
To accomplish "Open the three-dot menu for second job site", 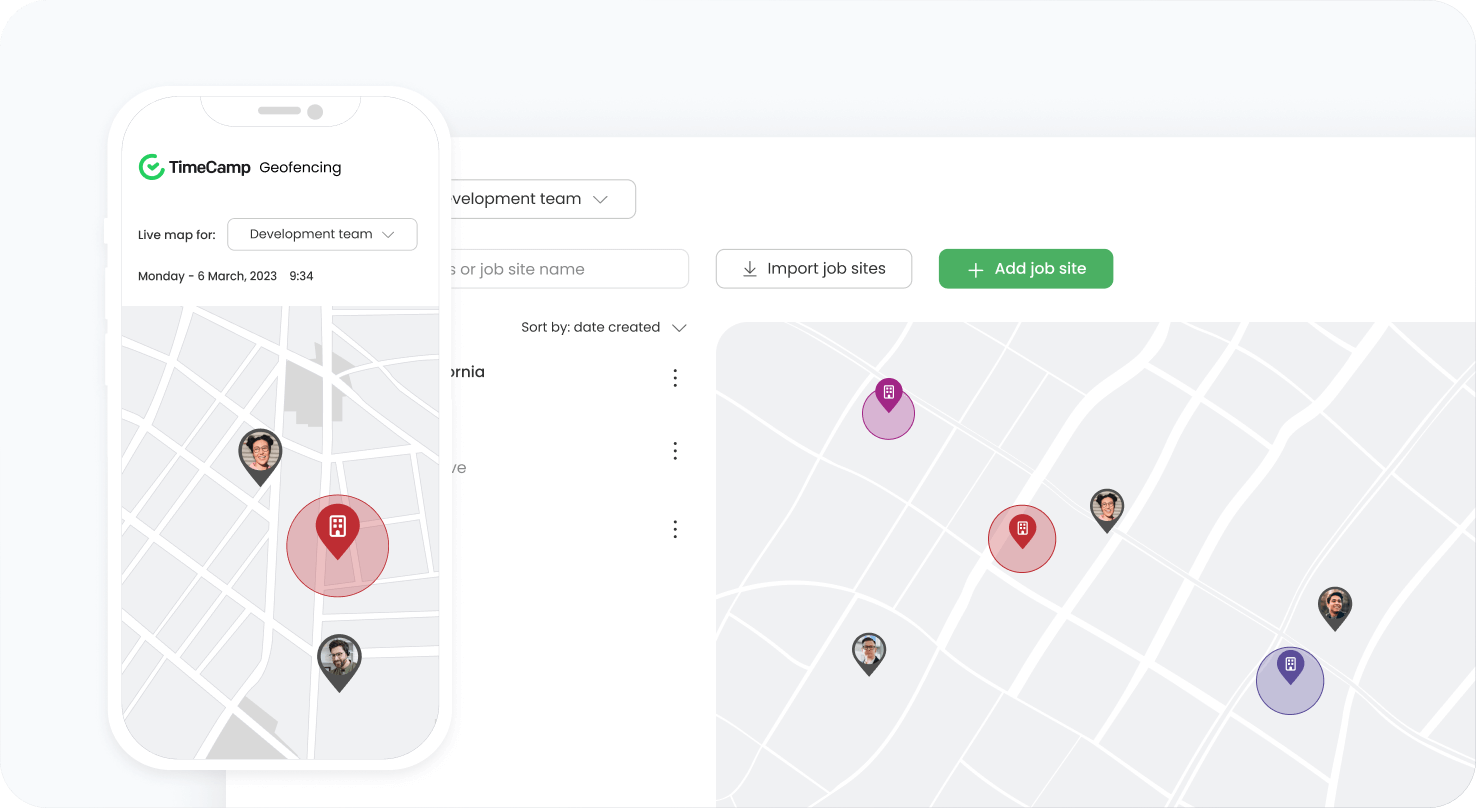I will click(675, 451).
